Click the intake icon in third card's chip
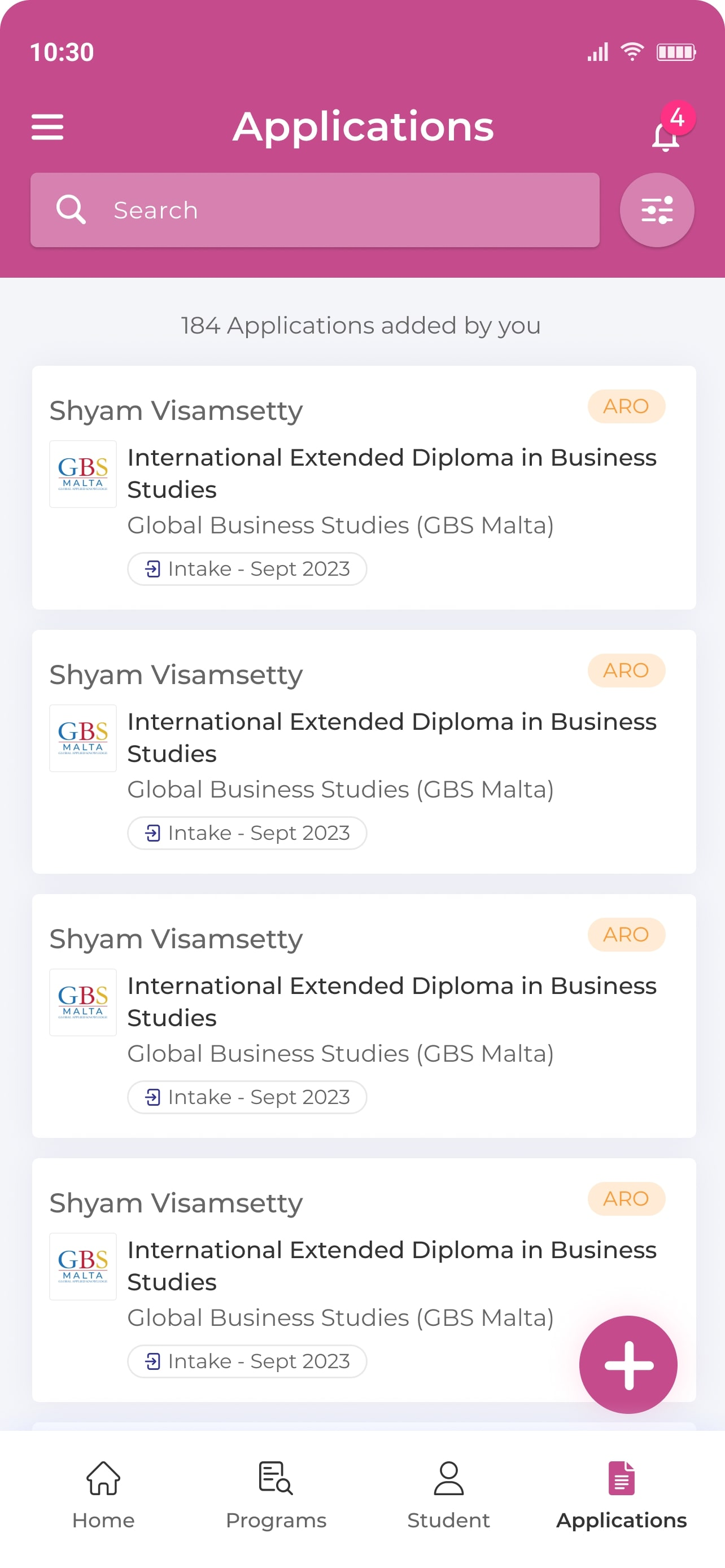Screen dimensions: 725x1568 click(x=152, y=1097)
